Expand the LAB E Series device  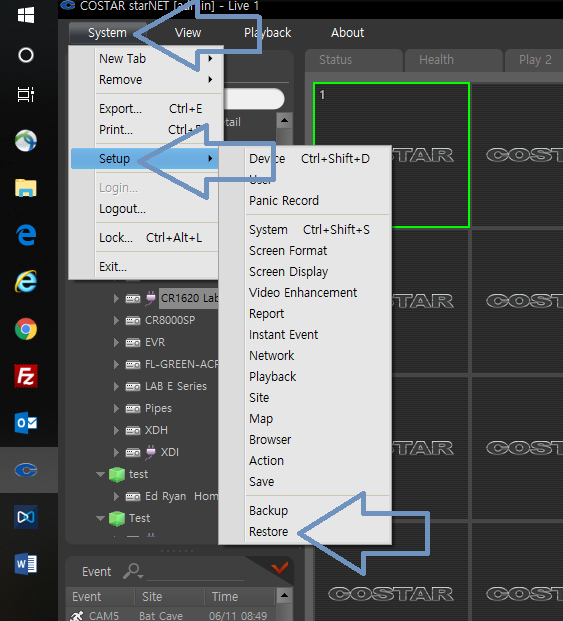tap(116, 387)
